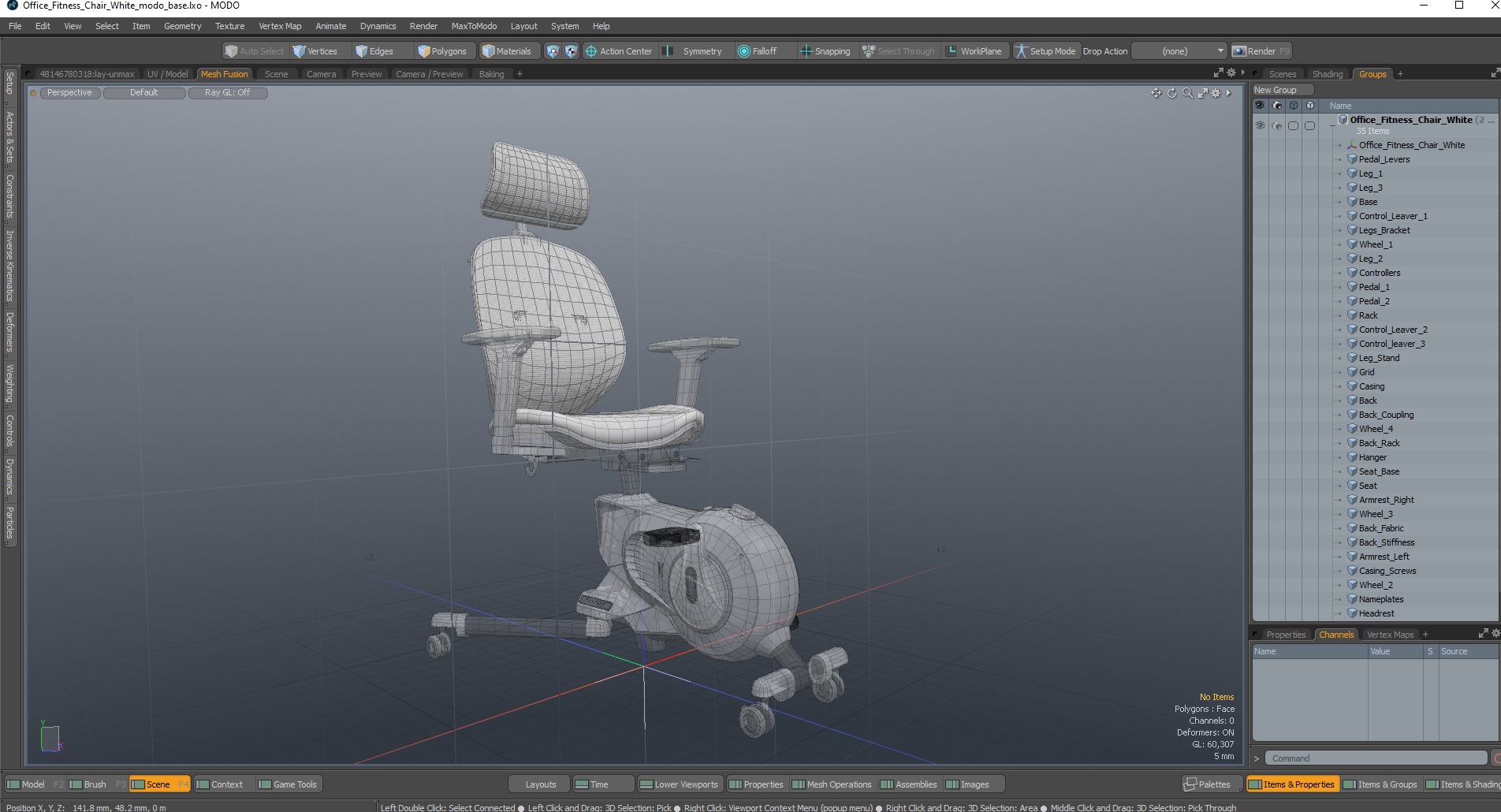Open the Scenes tab in right panel
This screenshot has height=812, width=1501.
coord(1283,74)
